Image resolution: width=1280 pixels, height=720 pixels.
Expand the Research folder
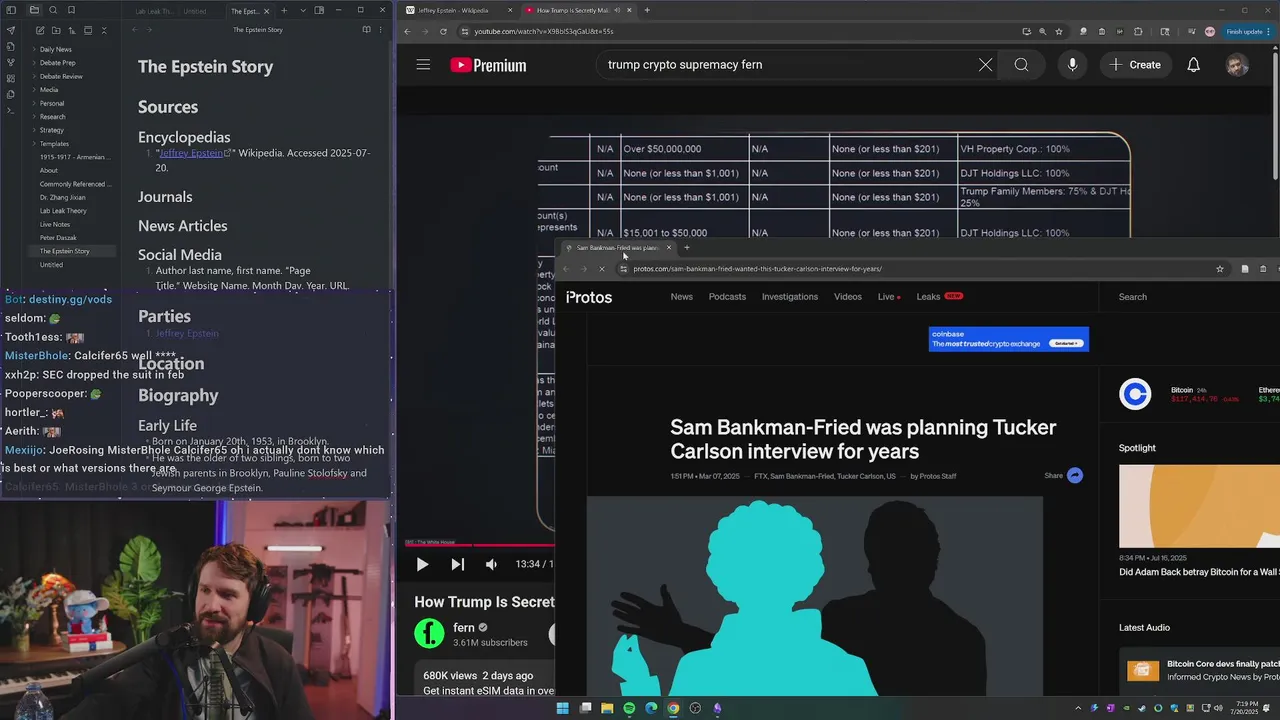click(52, 117)
